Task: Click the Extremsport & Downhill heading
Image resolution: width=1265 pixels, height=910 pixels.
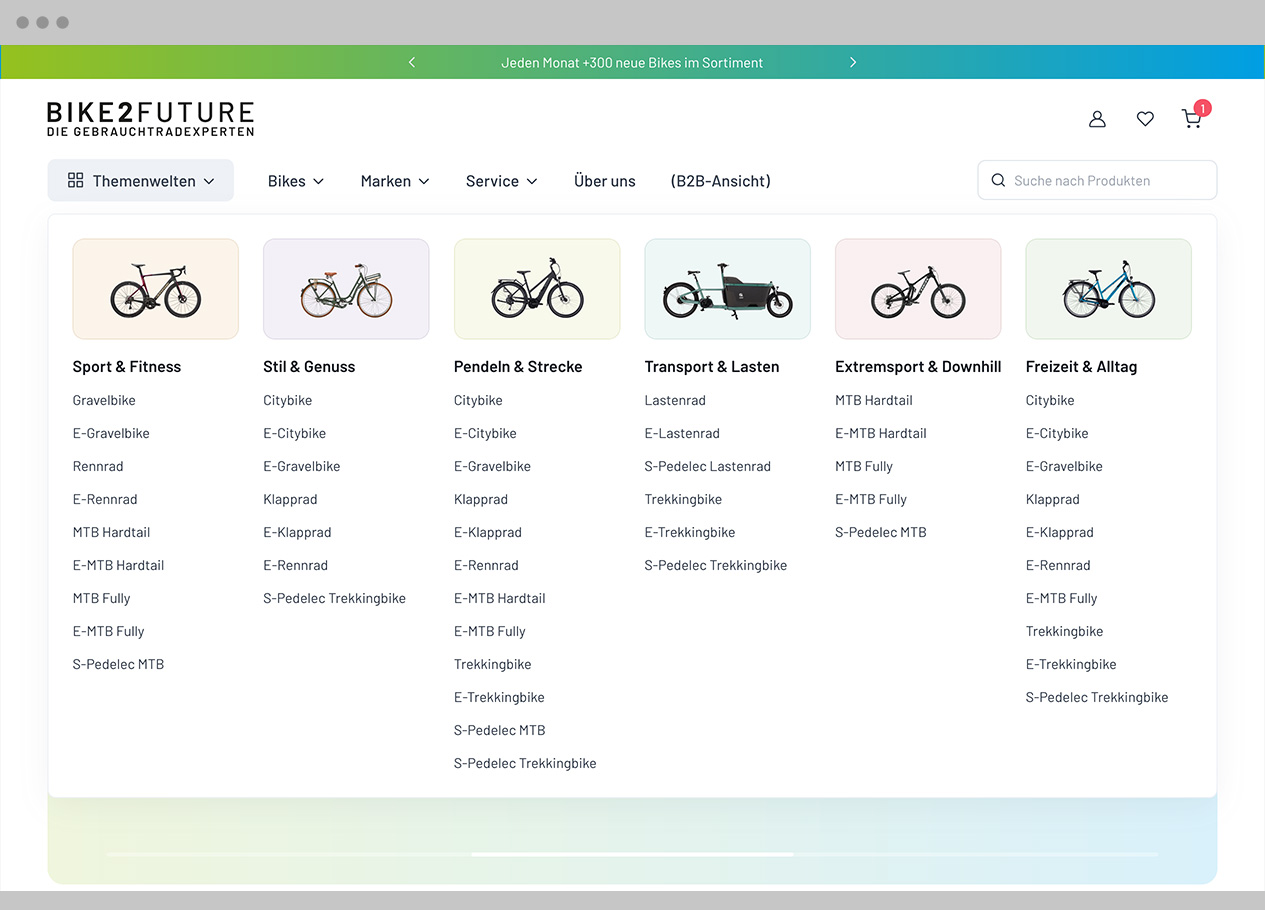Action: point(917,367)
